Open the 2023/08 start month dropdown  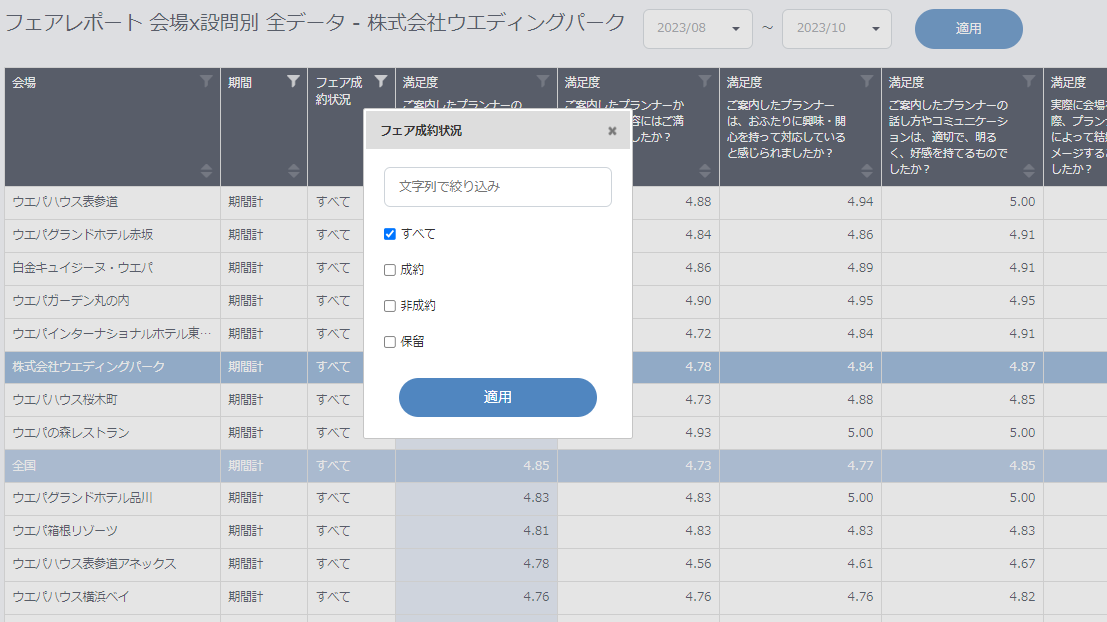click(698, 29)
